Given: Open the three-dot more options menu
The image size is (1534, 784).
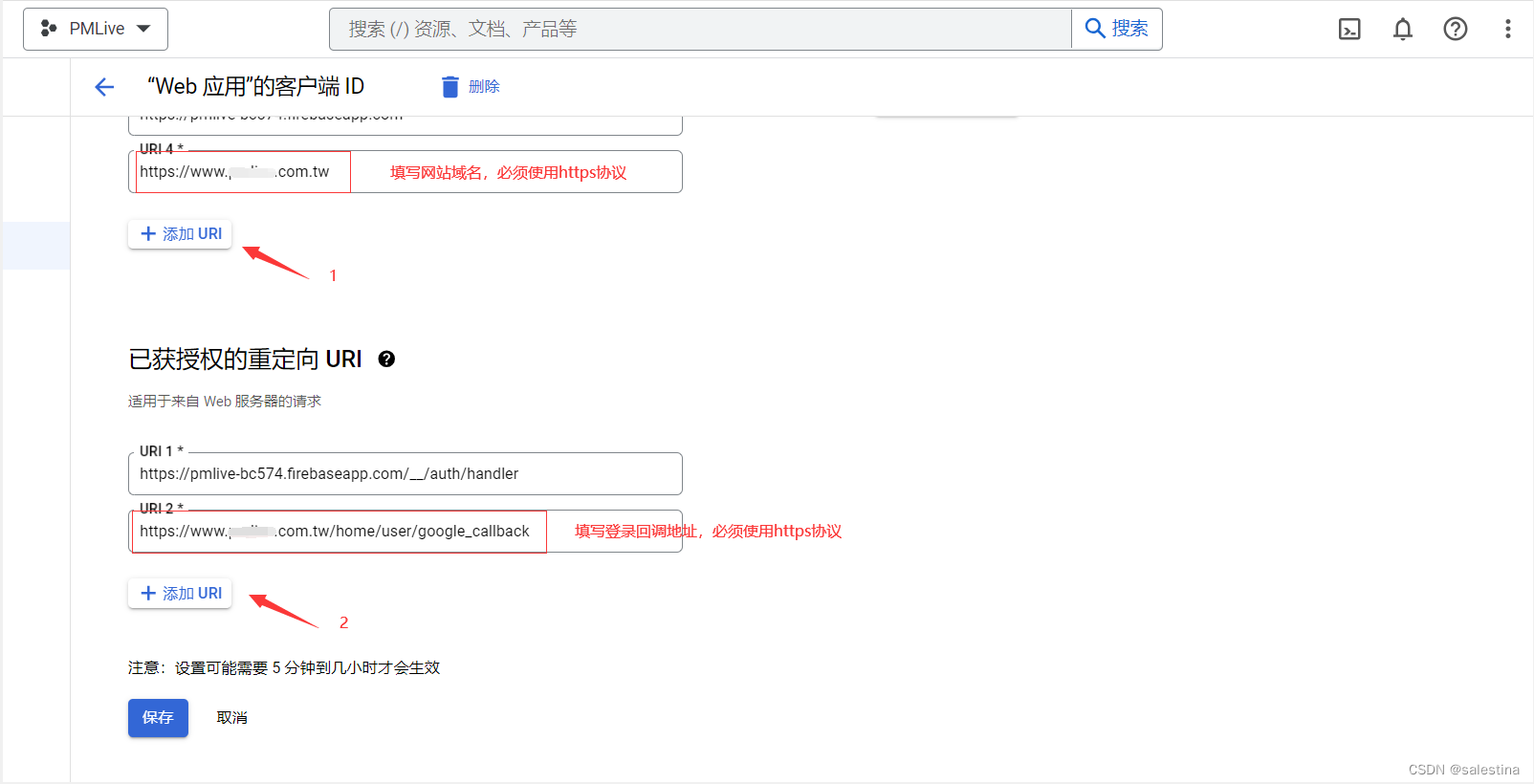Looking at the screenshot, I should click(x=1508, y=29).
